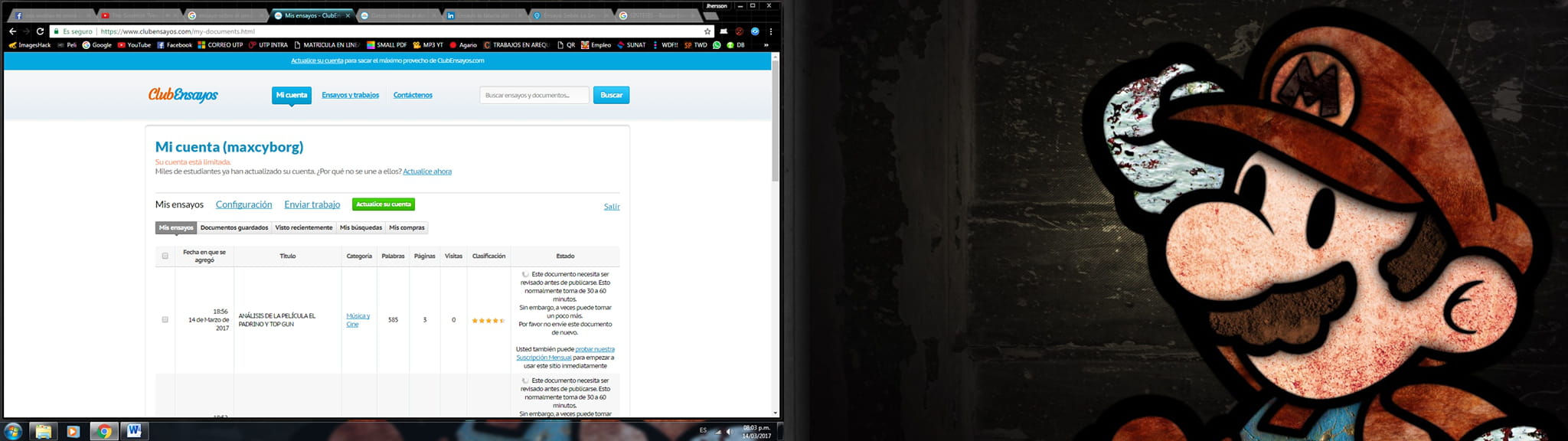The width and height of the screenshot is (1568, 441).
Task: Check the box for ANÁLISIS DE LA PELÍCULA row
Action: point(165,320)
